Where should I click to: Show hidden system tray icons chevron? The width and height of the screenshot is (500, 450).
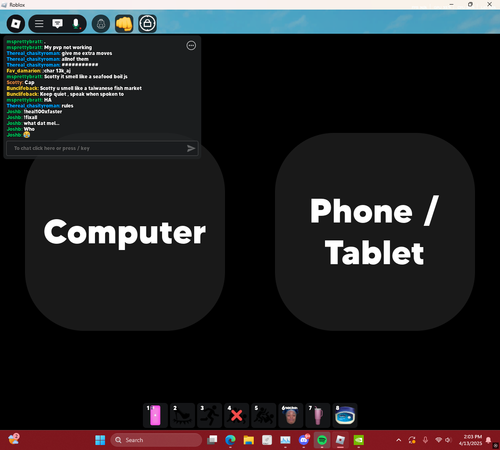(x=399, y=440)
